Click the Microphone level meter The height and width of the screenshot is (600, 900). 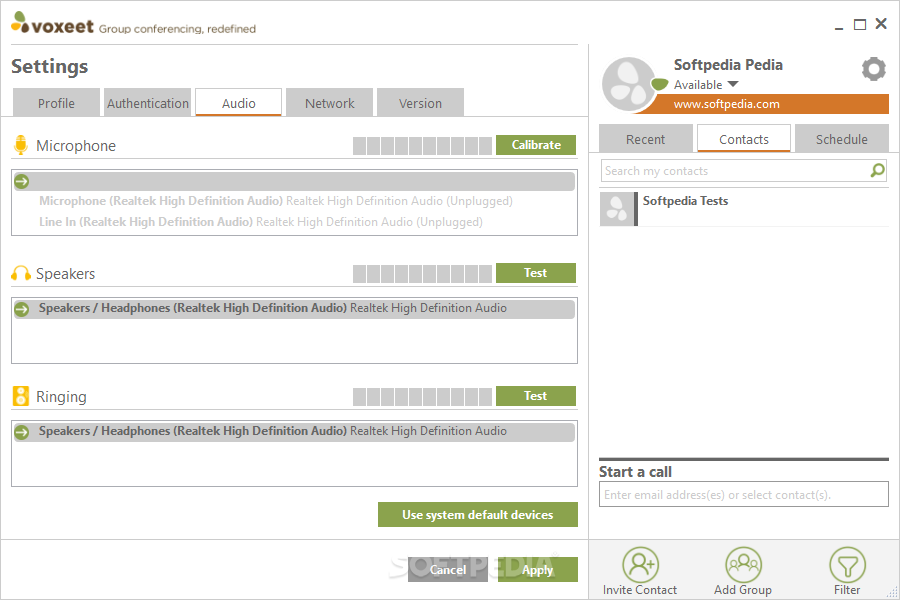pos(422,146)
